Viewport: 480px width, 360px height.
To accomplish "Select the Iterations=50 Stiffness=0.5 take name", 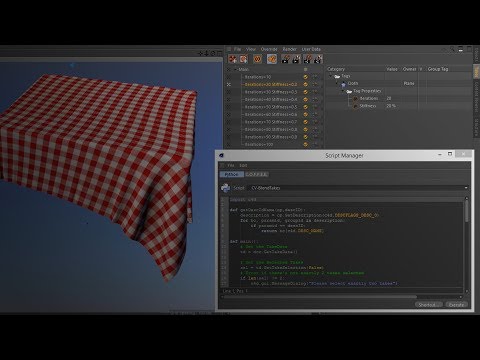I will (x=271, y=107).
